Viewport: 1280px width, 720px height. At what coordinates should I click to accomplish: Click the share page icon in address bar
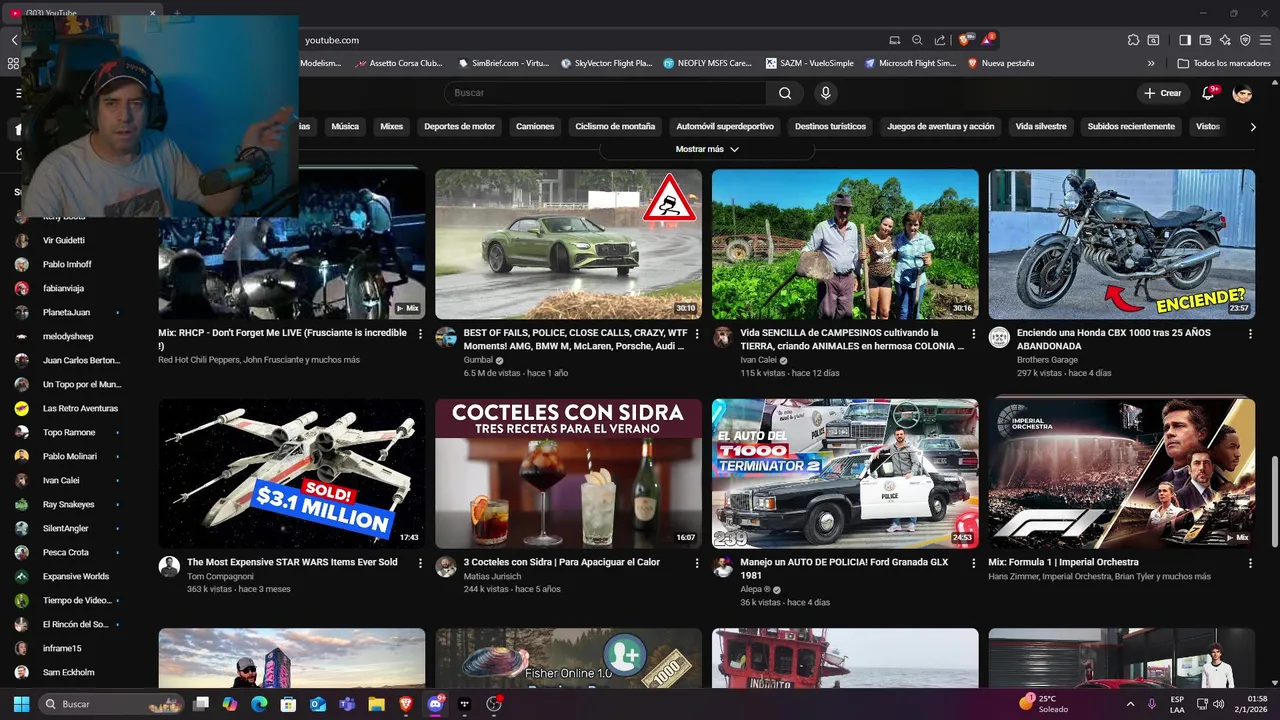tap(940, 40)
